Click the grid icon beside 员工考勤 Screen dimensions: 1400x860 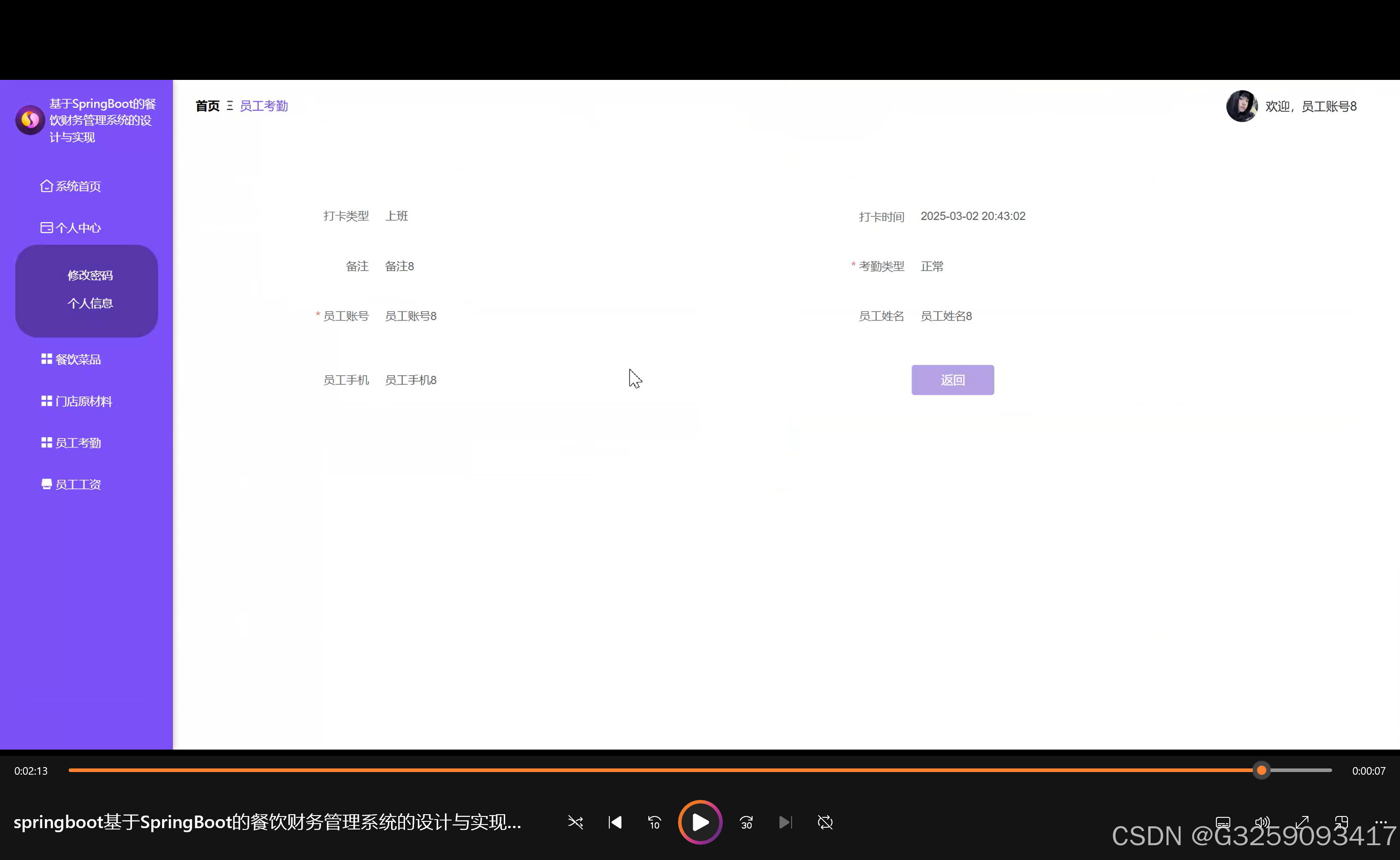click(47, 443)
